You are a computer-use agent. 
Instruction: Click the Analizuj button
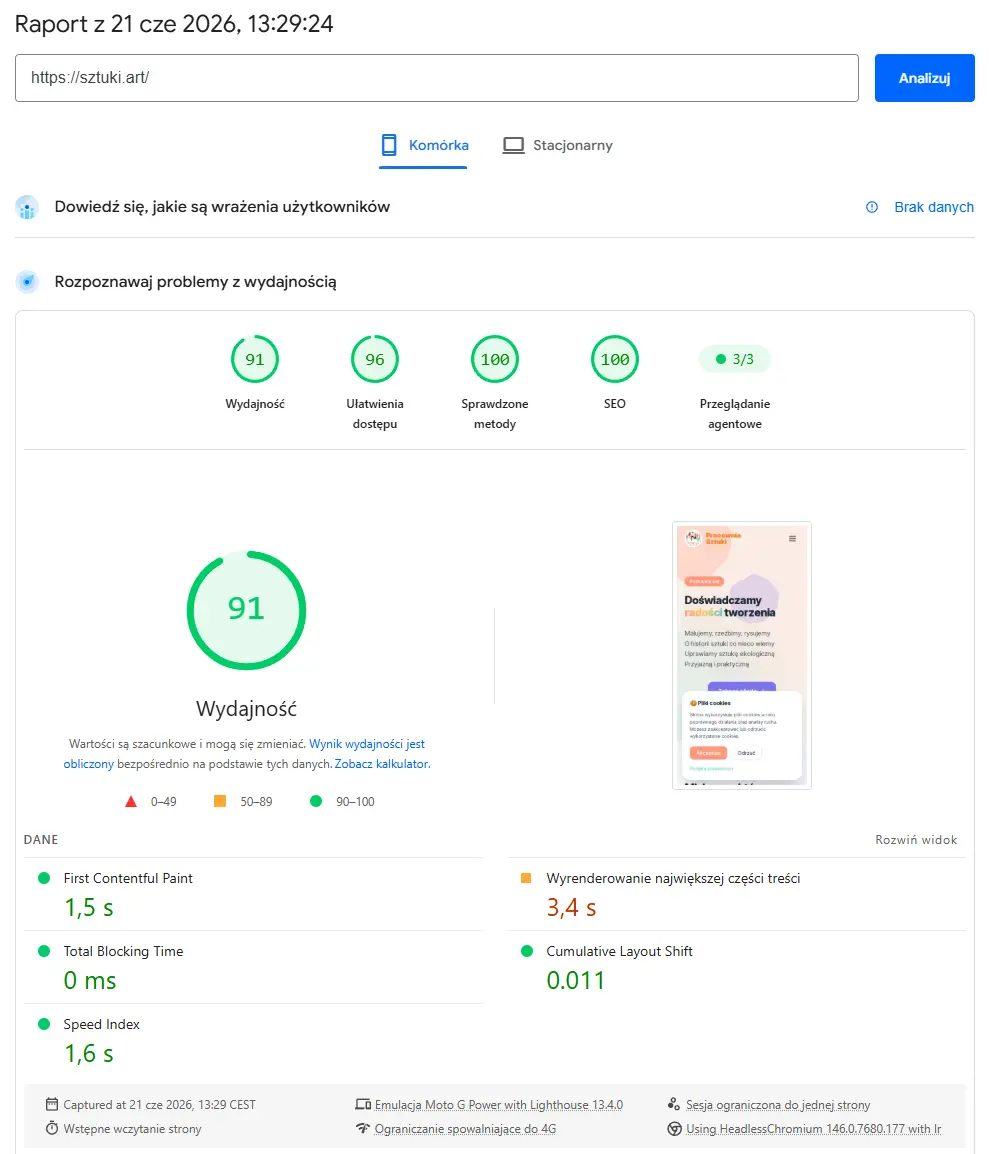(924, 78)
